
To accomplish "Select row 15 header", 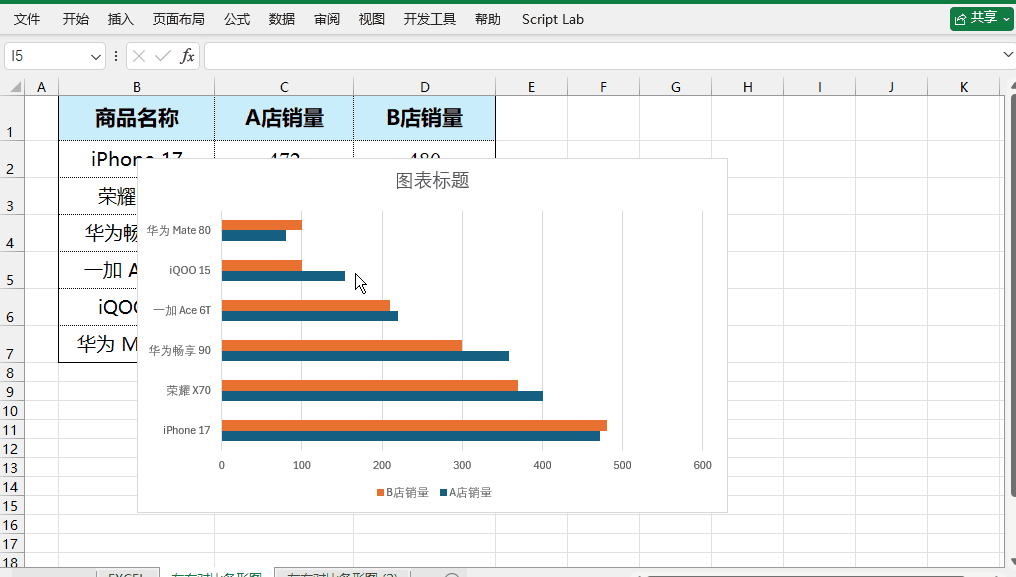I will pyautogui.click(x=11, y=506).
